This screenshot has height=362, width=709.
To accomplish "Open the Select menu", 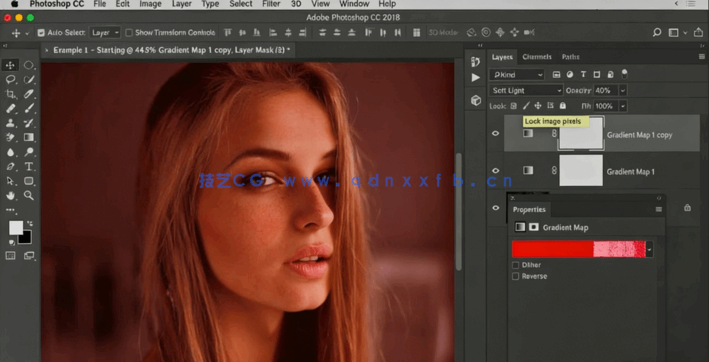I will tap(241, 4).
